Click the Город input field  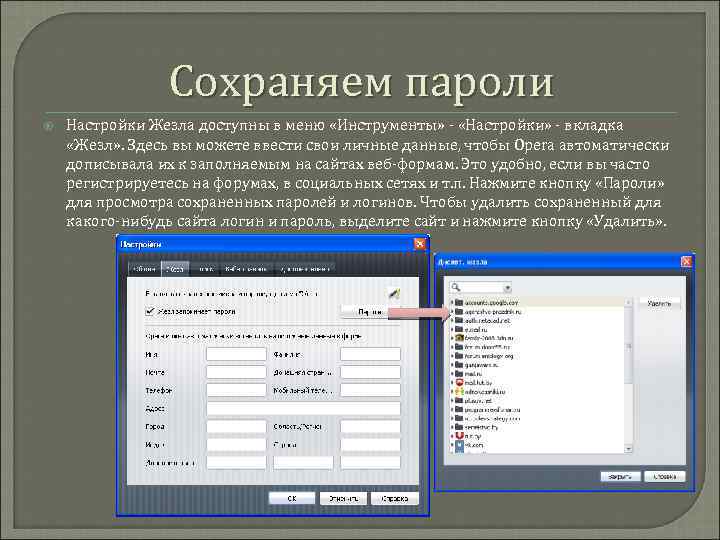point(236,426)
